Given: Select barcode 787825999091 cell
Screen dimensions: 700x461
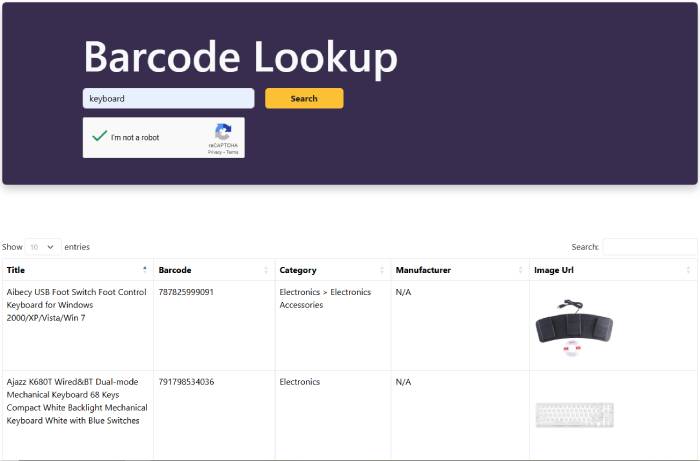Looking at the screenshot, I should click(186, 292).
